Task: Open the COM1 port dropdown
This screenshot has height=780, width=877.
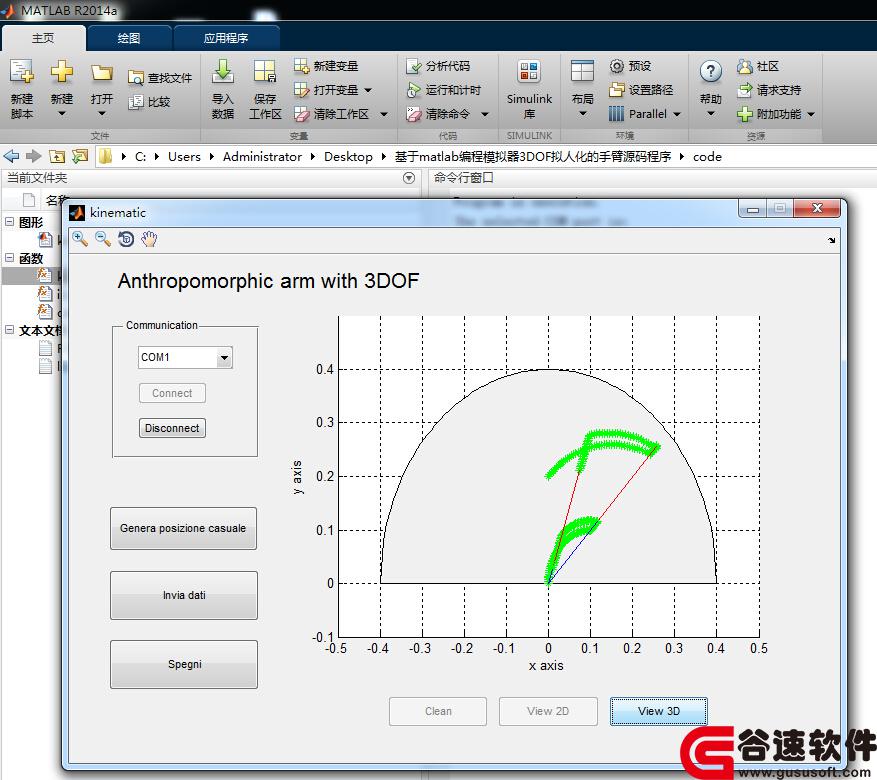Action: coord(224,357)
